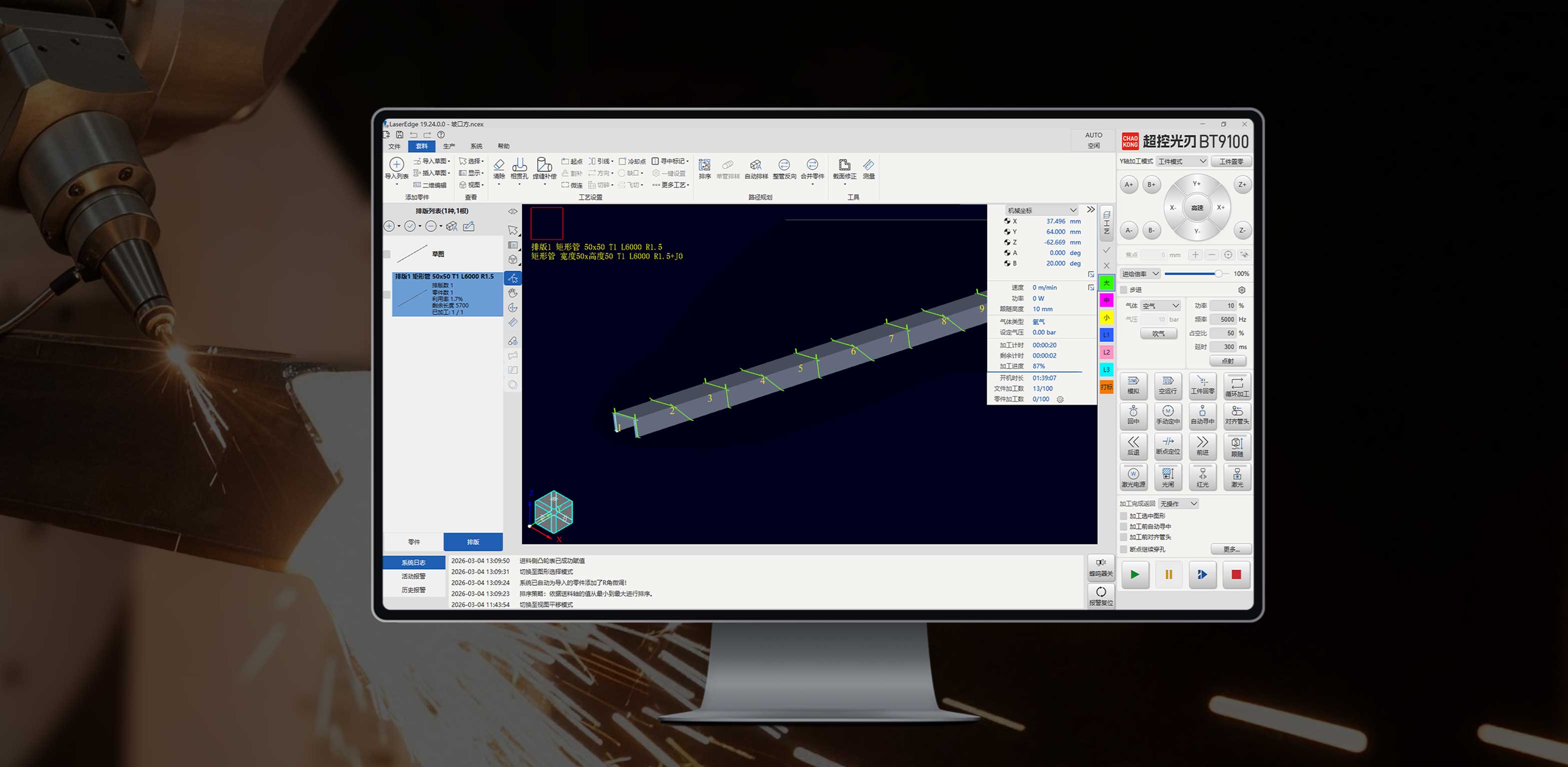
Task: Click the 工件置零 button
Action: click(1231, 161)
